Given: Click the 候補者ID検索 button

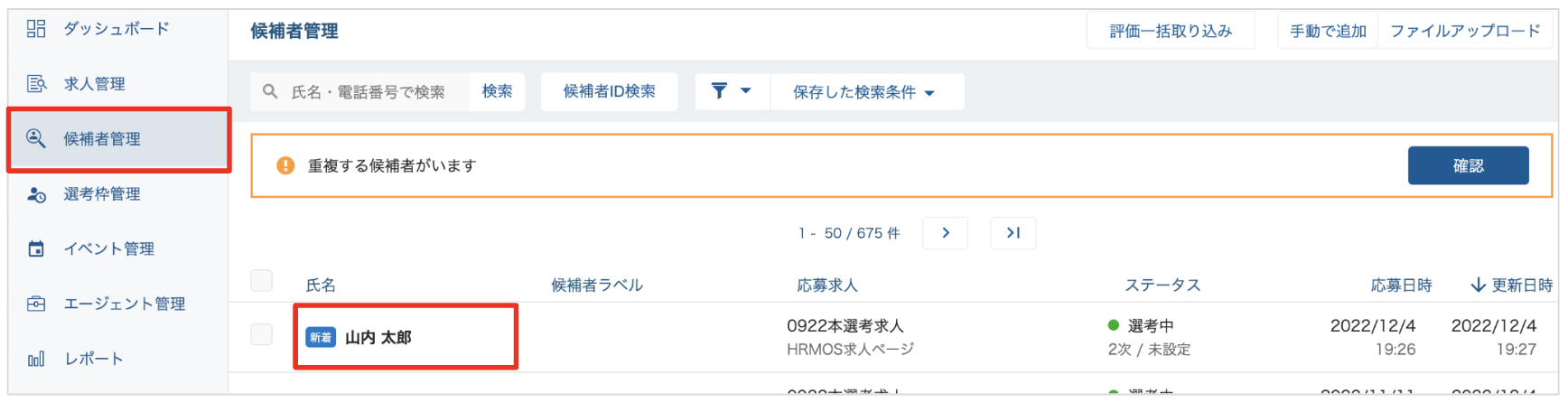Looking at the screenshot, I should pyautogui.click(x=609, y=91).
